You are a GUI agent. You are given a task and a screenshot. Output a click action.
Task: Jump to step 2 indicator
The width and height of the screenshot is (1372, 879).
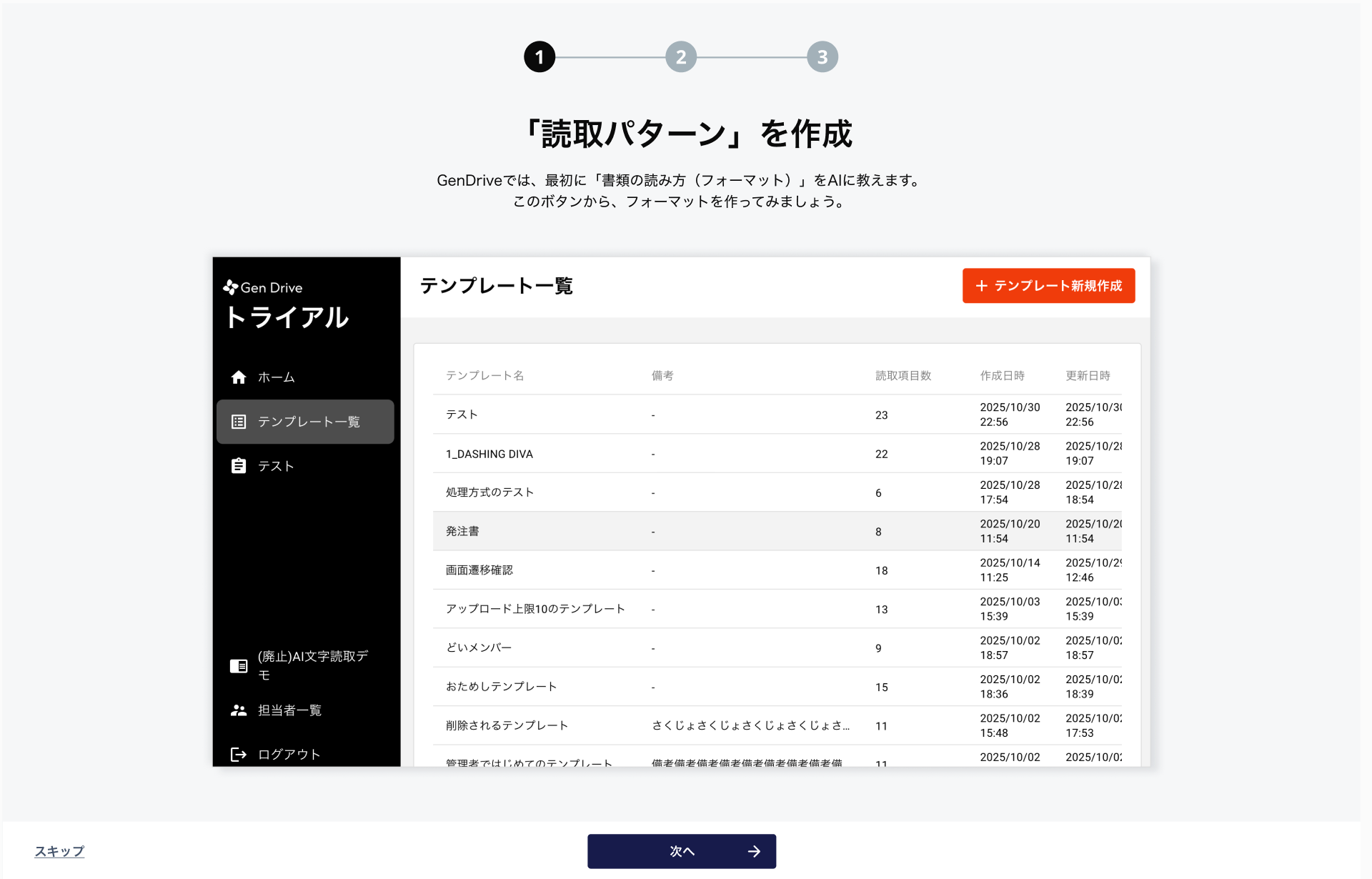click(x=681, y=57)
